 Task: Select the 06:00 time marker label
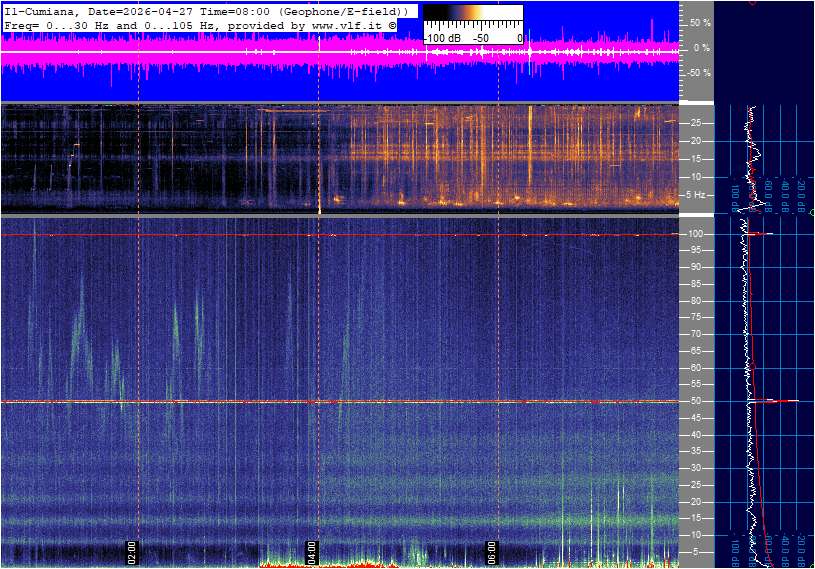point(491,549)
